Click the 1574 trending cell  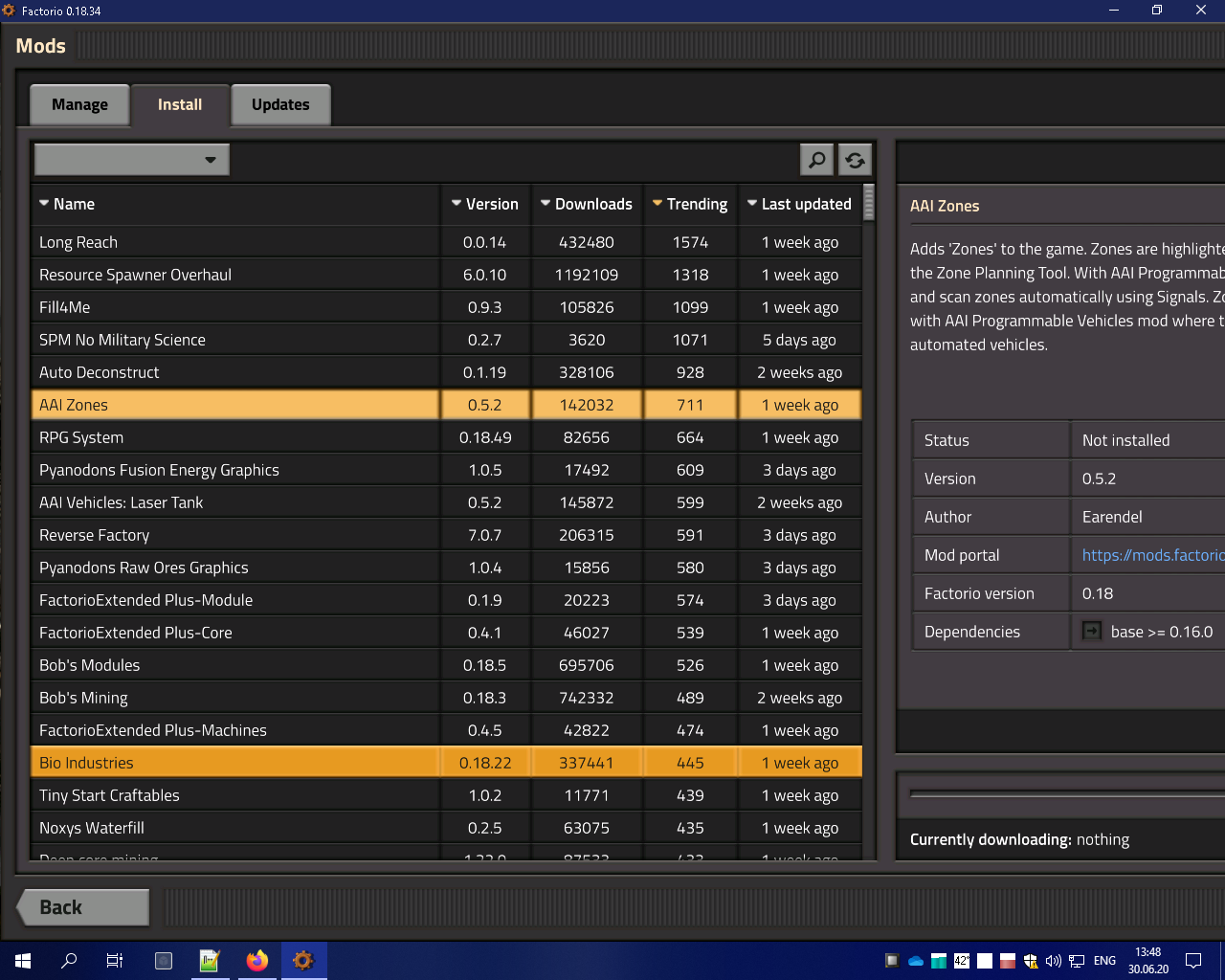[x=690, y=242]
